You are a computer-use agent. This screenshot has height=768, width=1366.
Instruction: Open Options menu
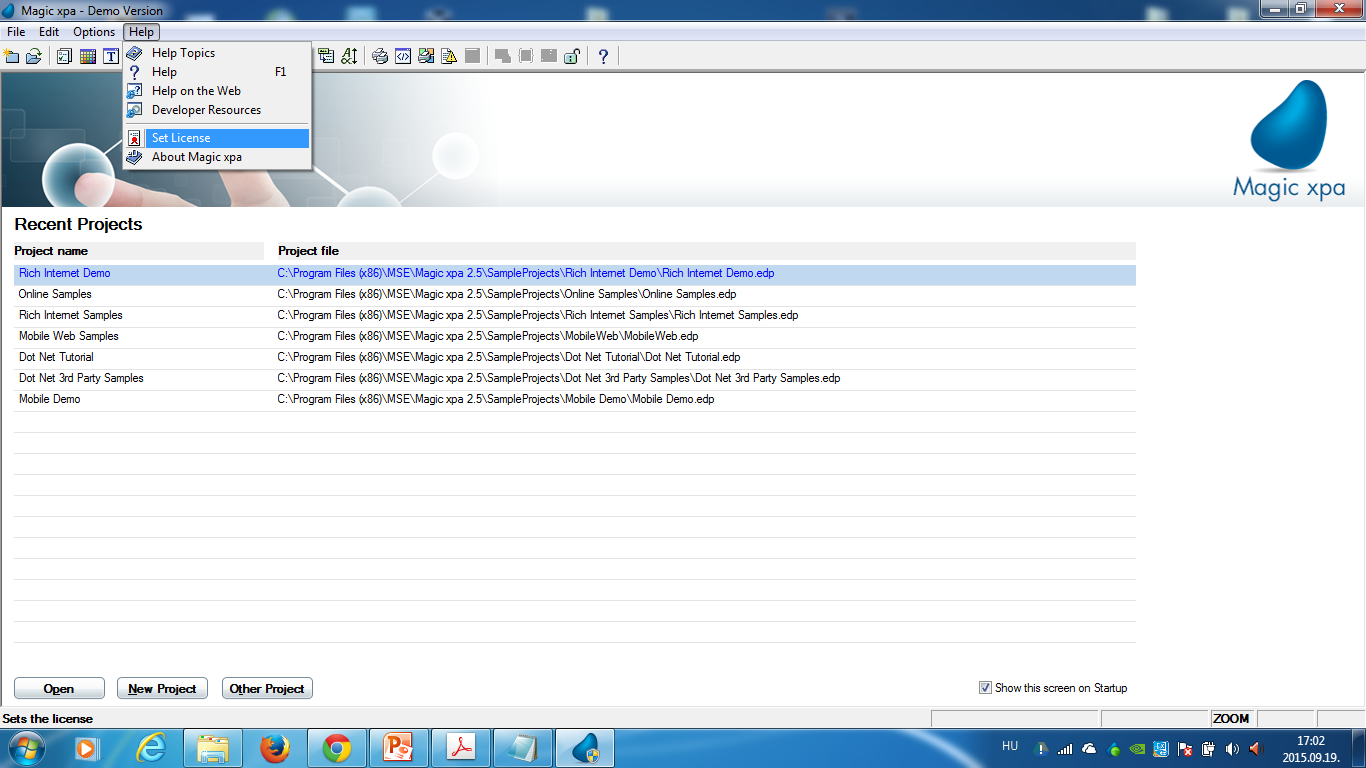tap(94, 32)
